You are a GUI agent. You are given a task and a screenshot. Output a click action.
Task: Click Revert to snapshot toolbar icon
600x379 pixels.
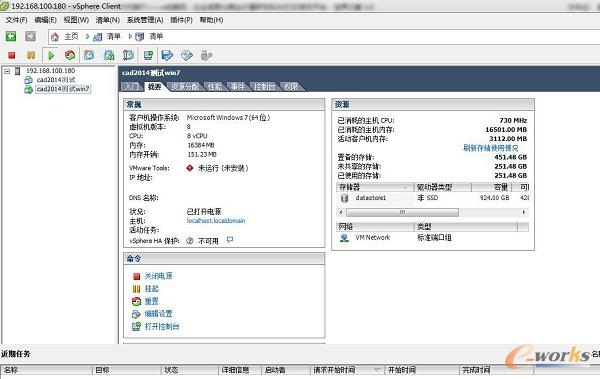tap(109, 56)
